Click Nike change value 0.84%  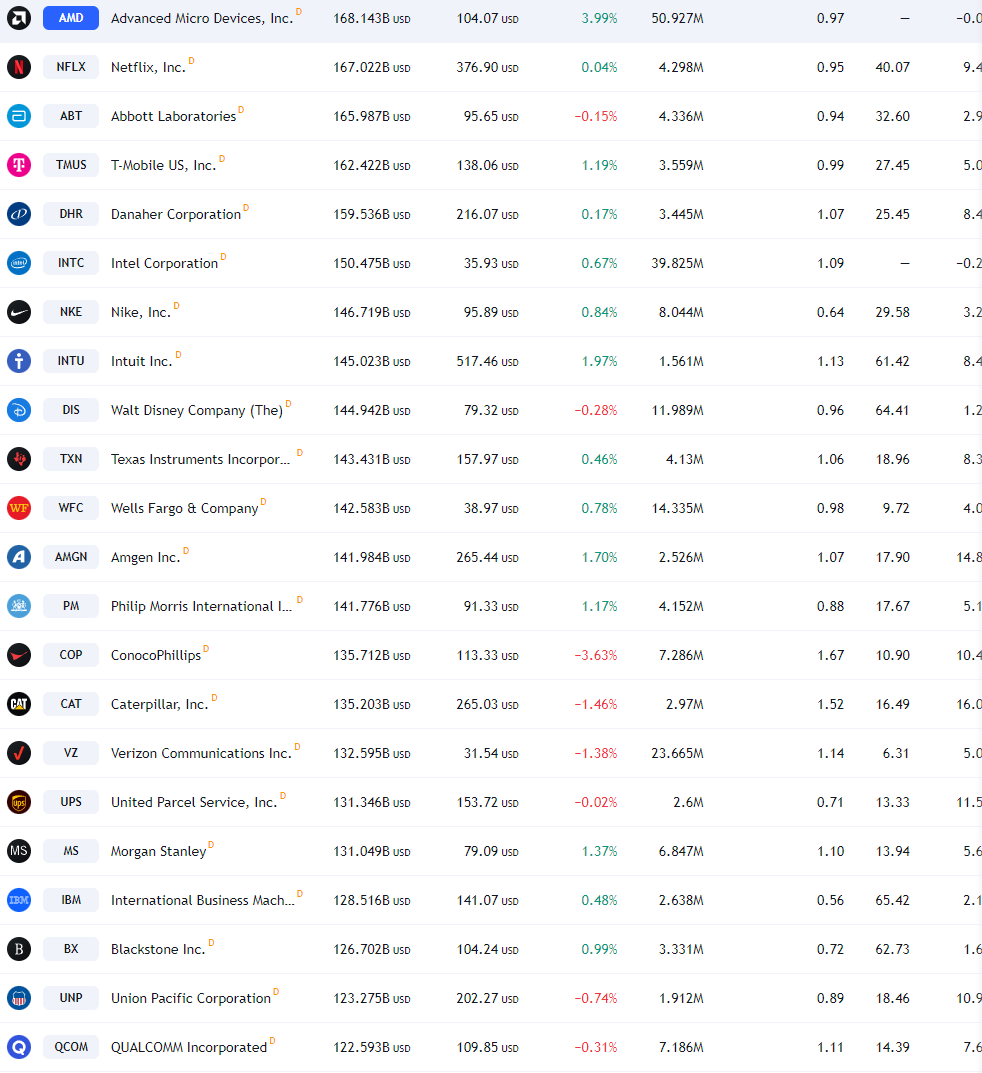(x=599, y=313)
